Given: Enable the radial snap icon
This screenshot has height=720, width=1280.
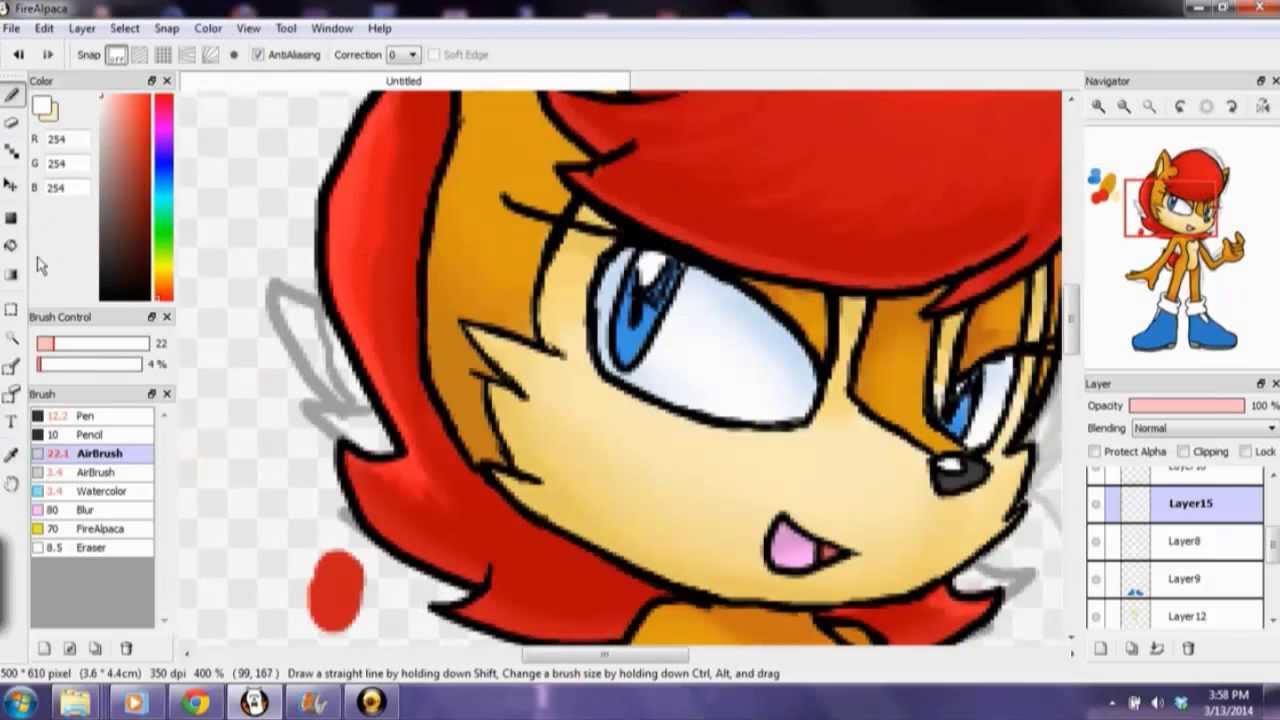Looking at the screenshot, I should pyautogui.click(x=210, y=55).
